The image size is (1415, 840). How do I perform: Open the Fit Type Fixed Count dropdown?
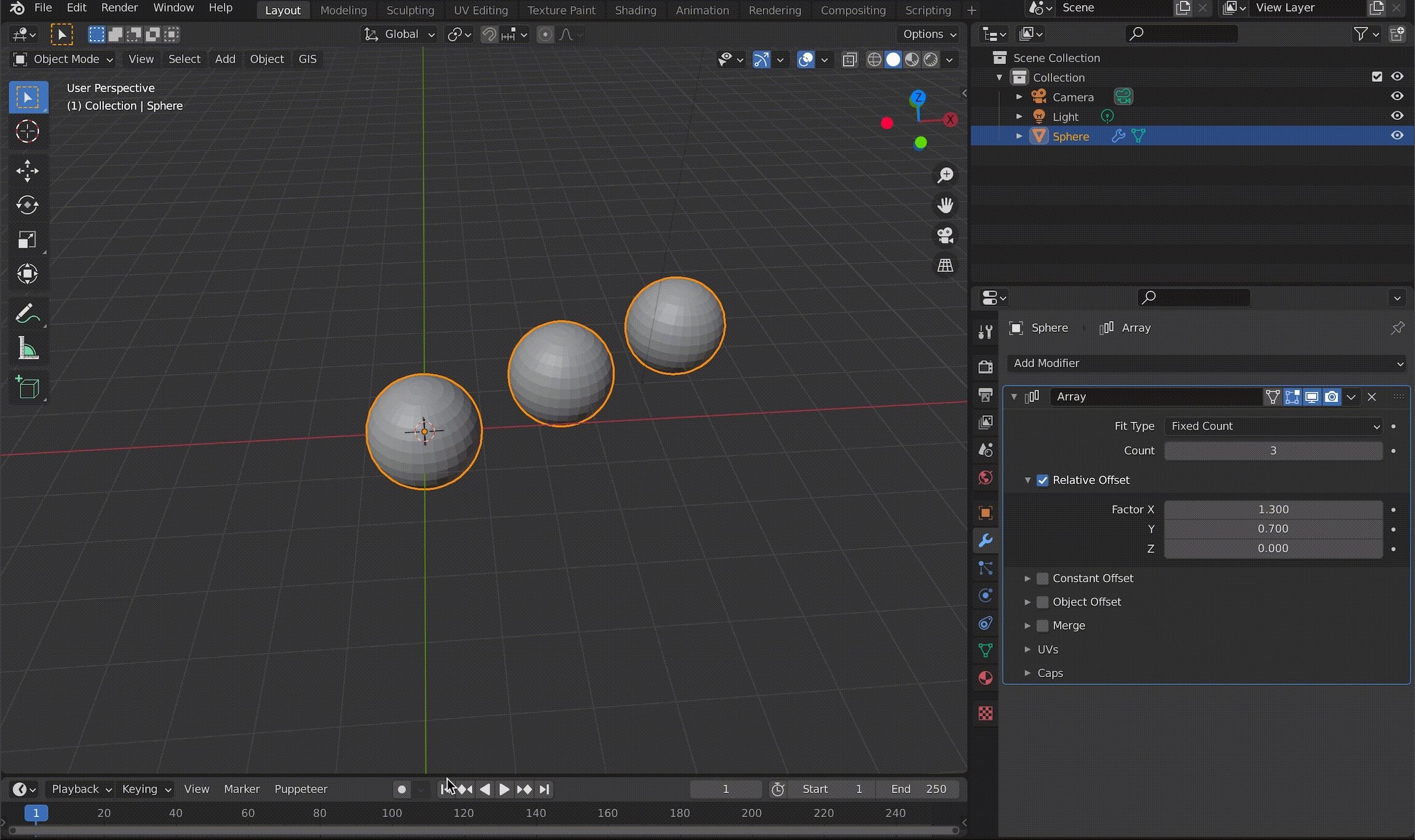tap(1273, 426)
